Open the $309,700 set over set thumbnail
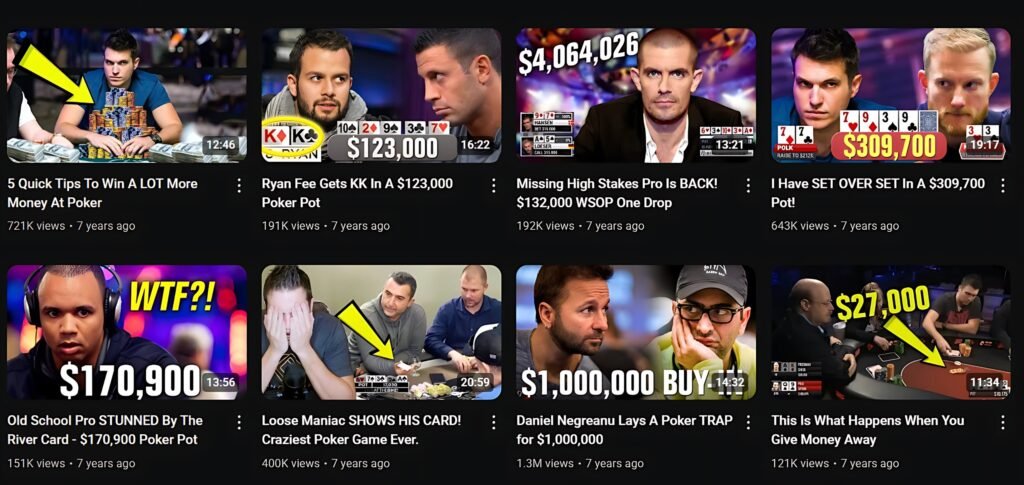Viewport: 1024px width, 485px height. point(891,95)
